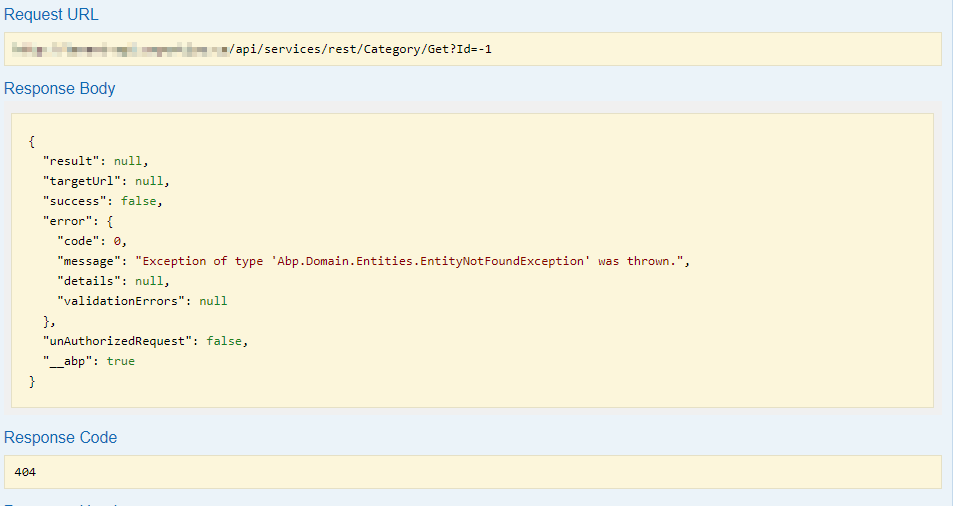Select the 404 response code value
Image resolution: width=953 pixels, height=506 pixels.
pos(25,472)
